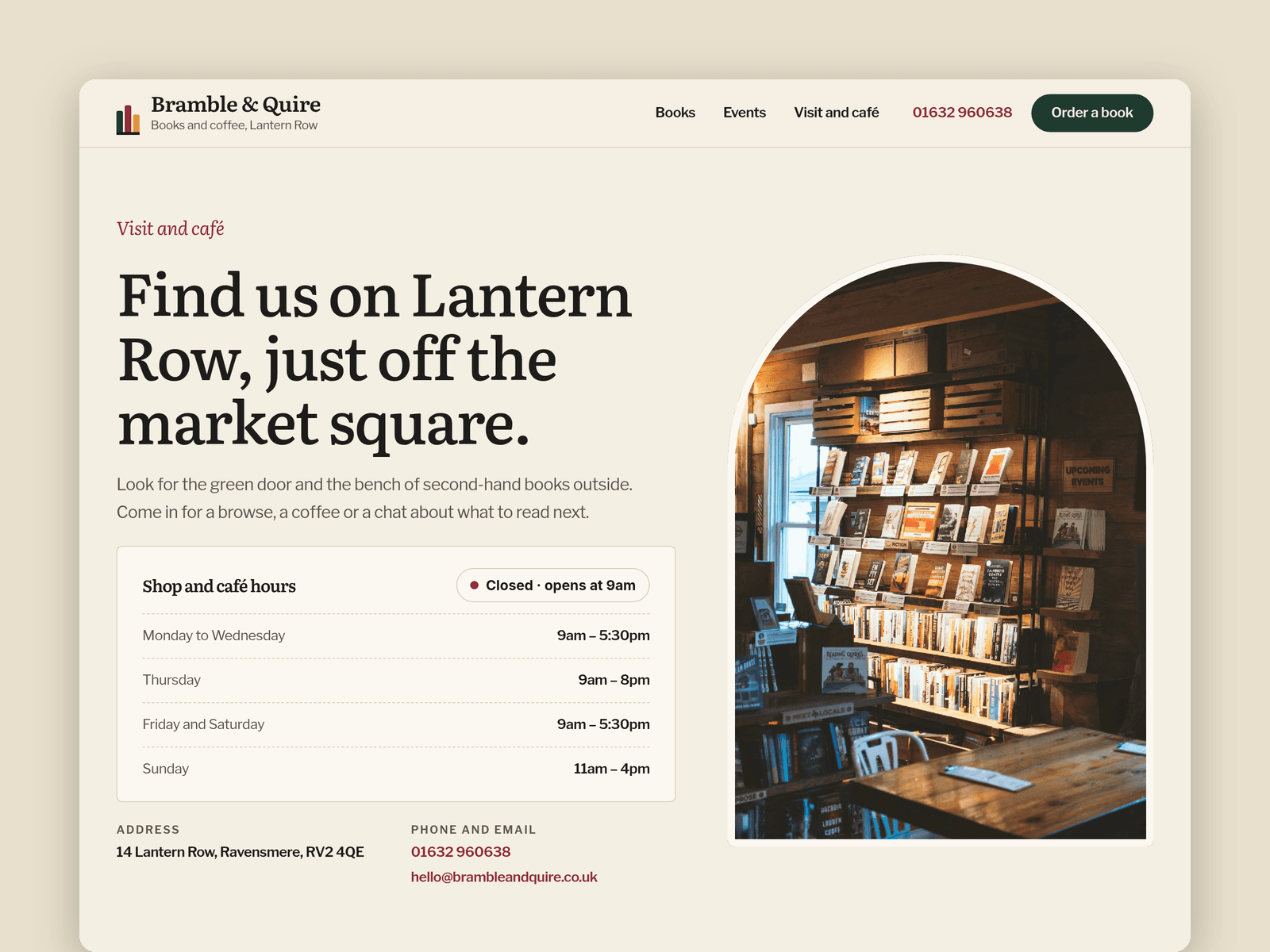Click the Order a book button
This screenshot has height=952, width=1270.
1092,113
